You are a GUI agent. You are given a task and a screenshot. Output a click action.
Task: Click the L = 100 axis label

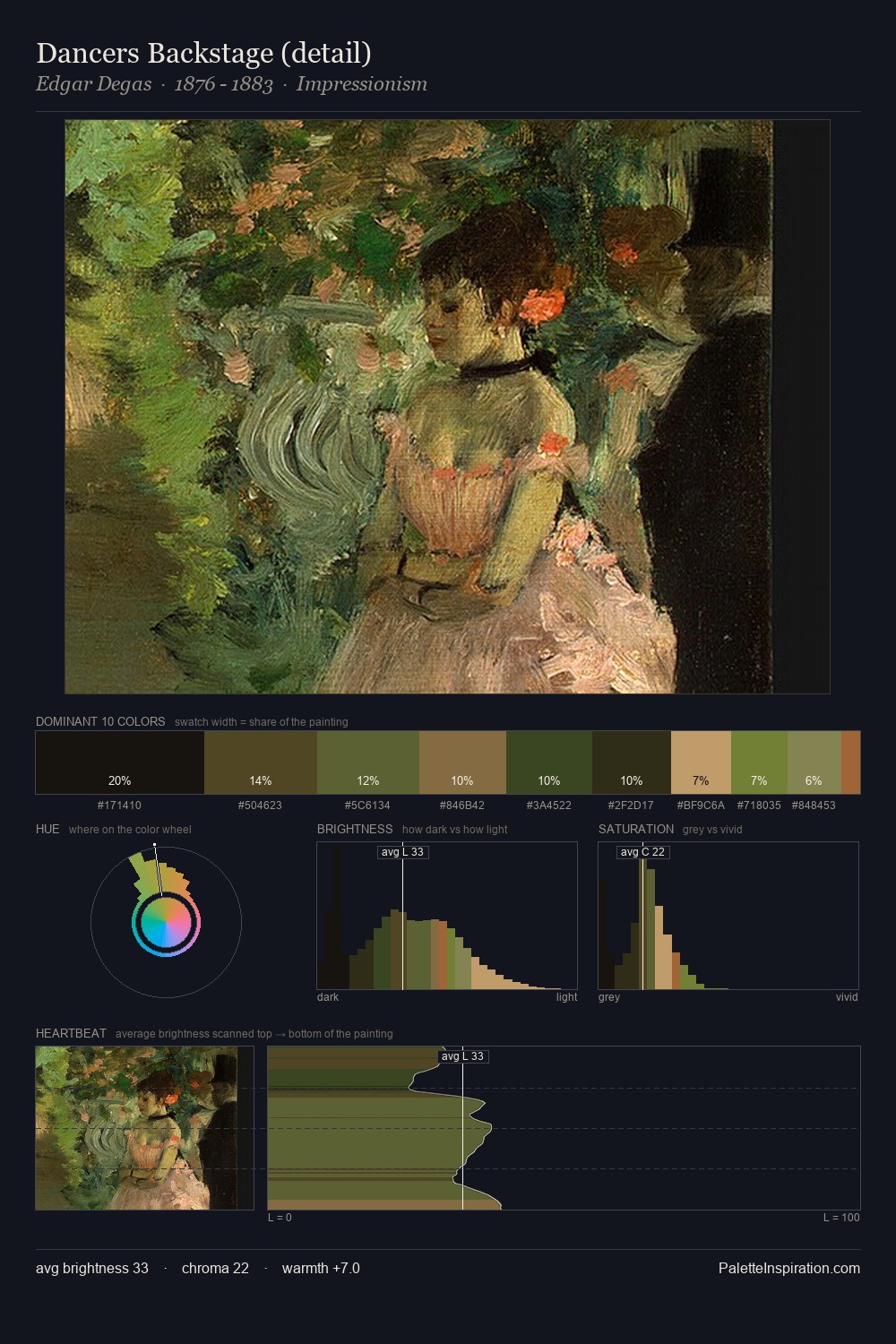841,1218
